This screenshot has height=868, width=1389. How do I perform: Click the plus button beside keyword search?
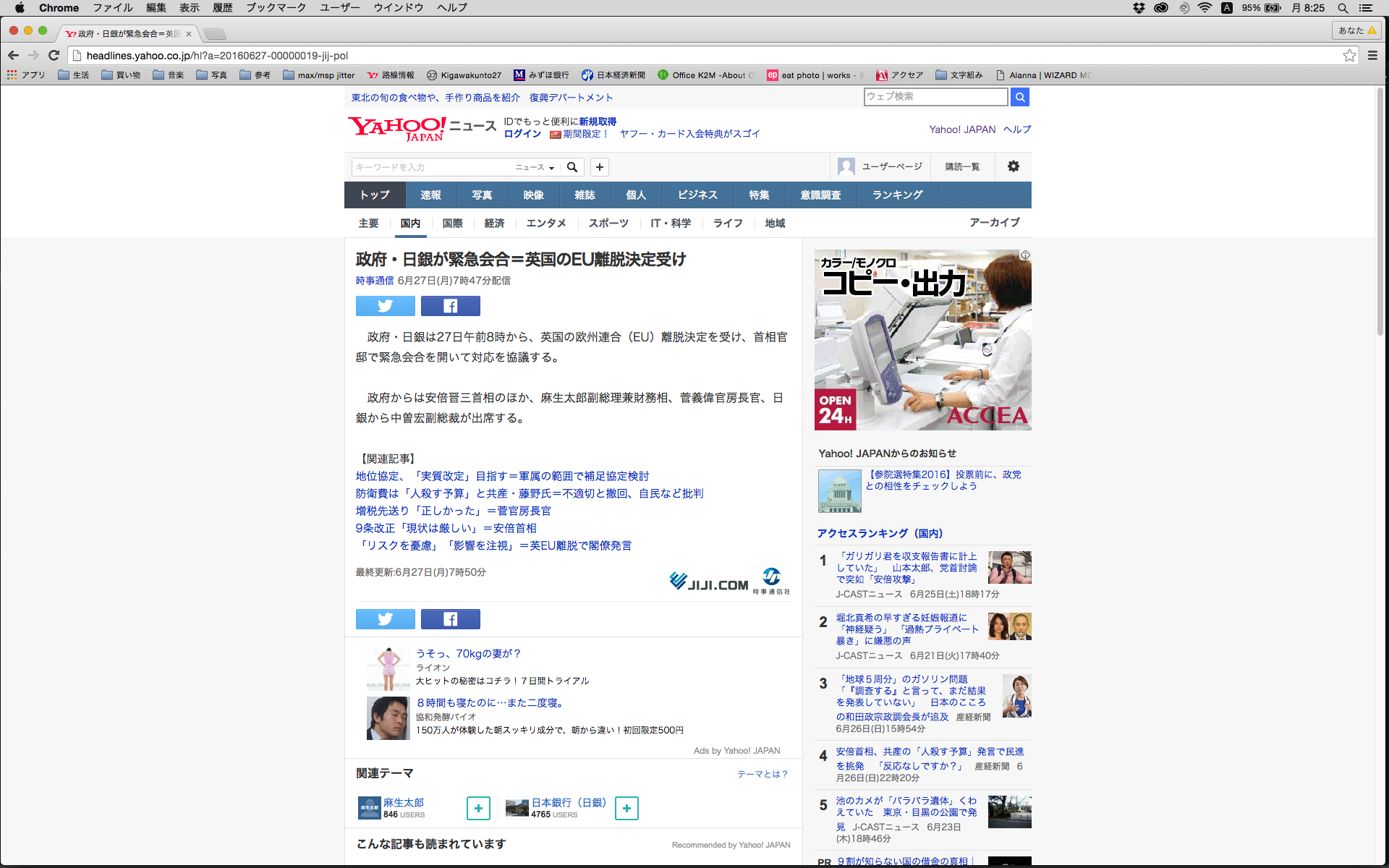pos(599,167)
